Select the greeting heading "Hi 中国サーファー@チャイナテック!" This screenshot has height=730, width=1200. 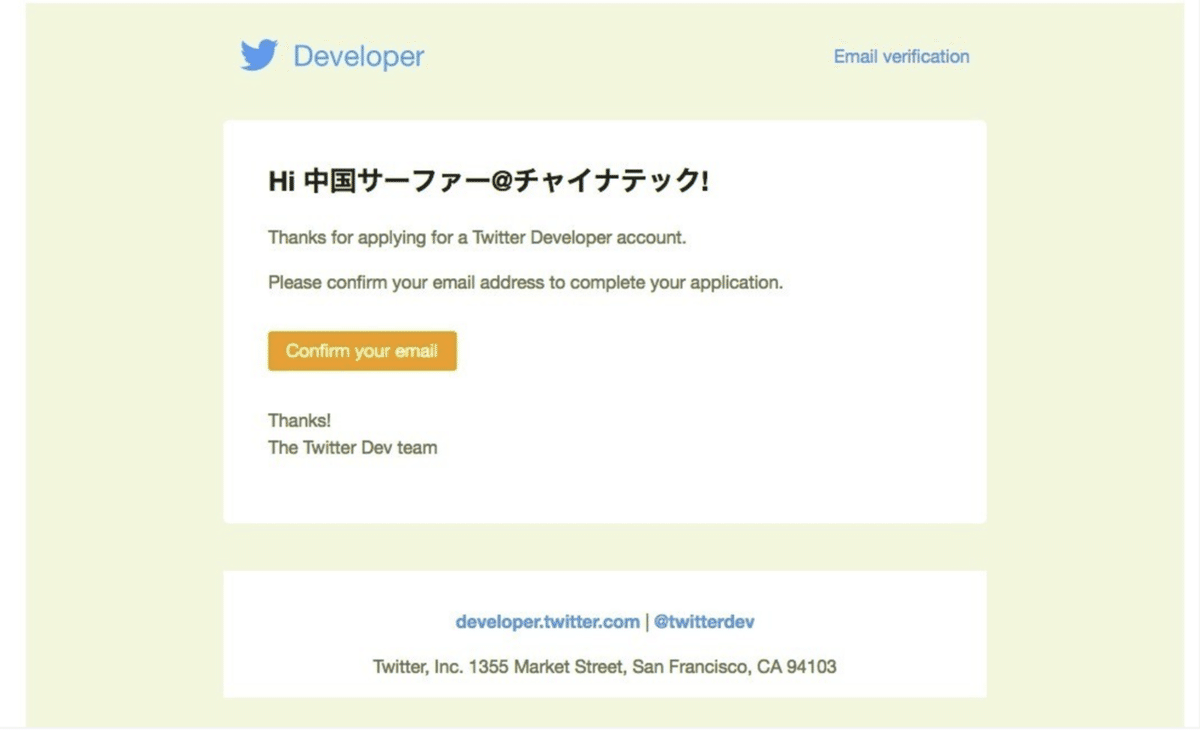pyautogui.click(x=489, y=181)
